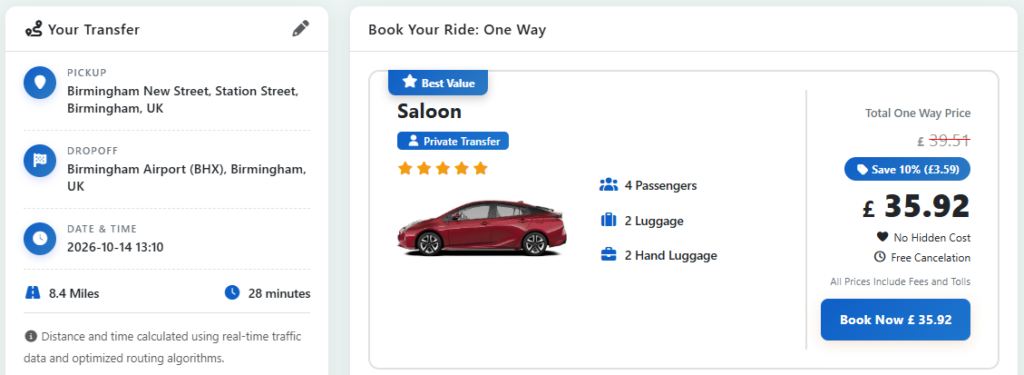This screenshot has width=1024, height=375.
Task: Click the dropoff checkered flag icon
Action: click(x=40, y=161)
